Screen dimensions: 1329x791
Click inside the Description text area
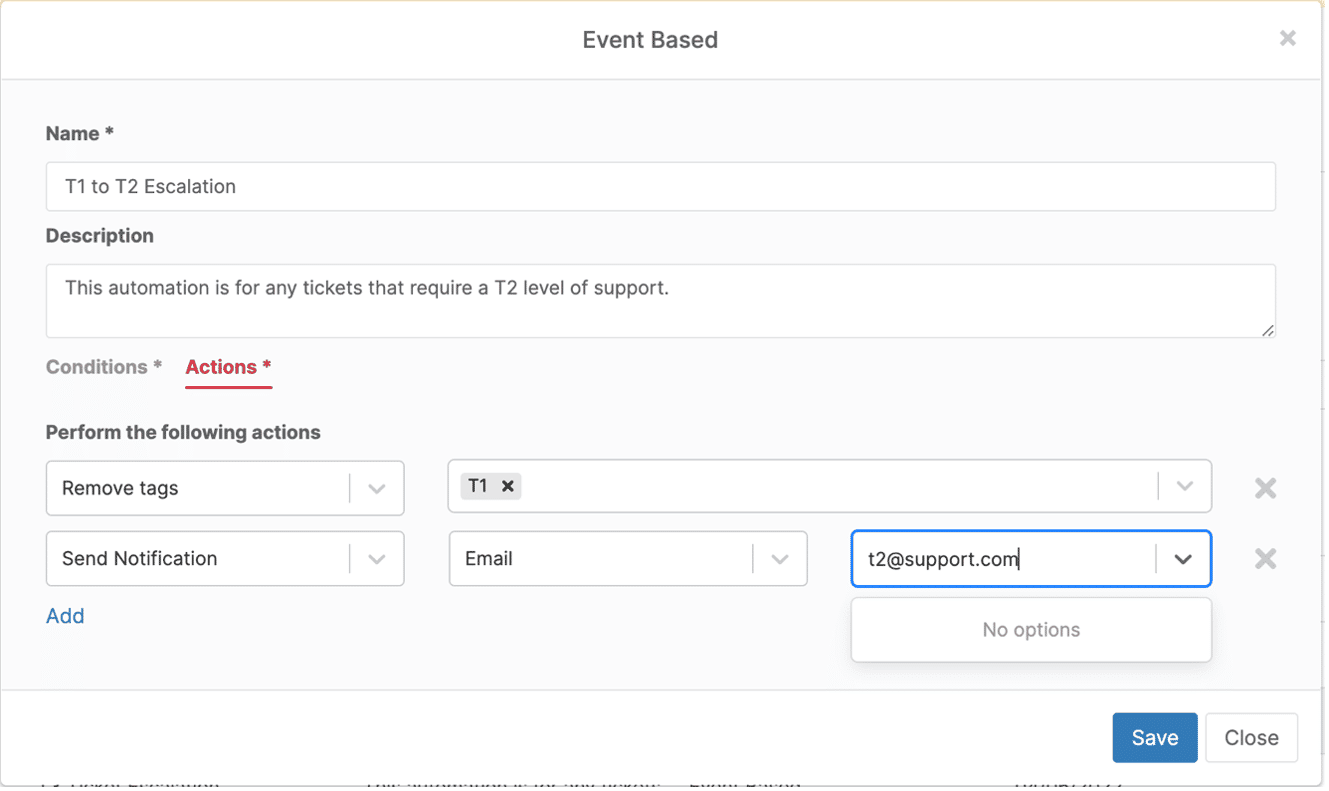coord(660,300)
